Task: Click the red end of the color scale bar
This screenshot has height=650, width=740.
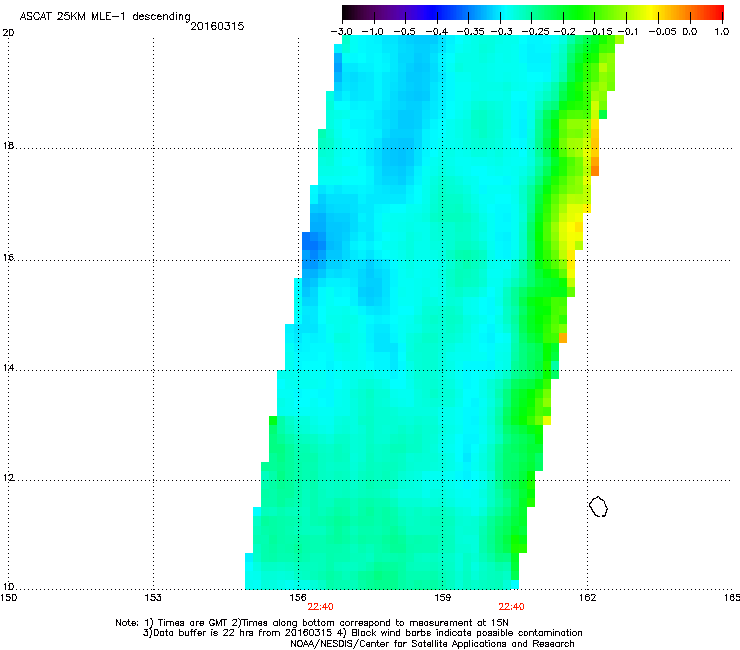Action: click(x=715, y=13)
